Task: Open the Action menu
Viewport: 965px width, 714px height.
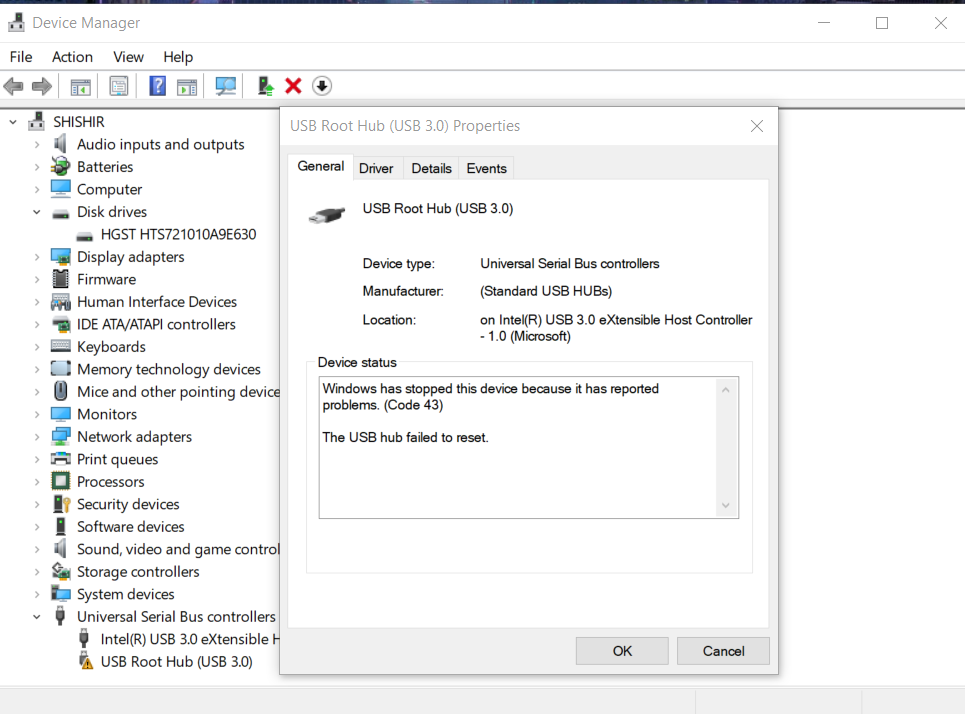Action: pyautogui.click(x=71, y=57)
